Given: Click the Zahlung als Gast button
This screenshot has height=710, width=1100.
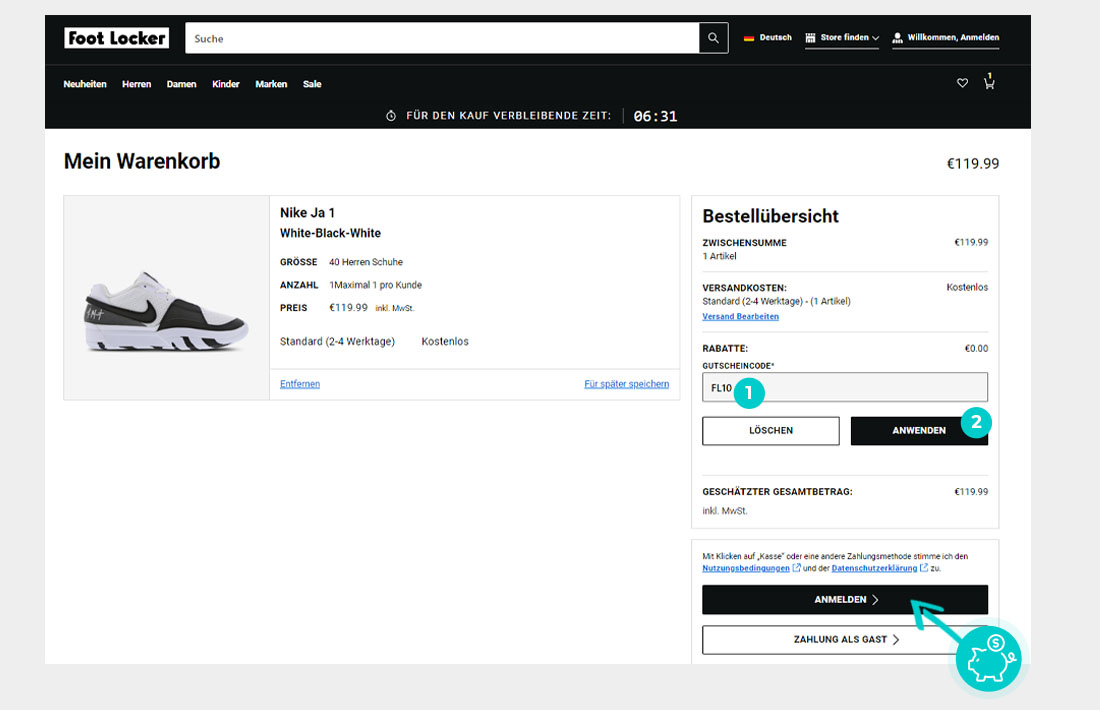Looking at the screenshot, I should (x=845, y=640).
